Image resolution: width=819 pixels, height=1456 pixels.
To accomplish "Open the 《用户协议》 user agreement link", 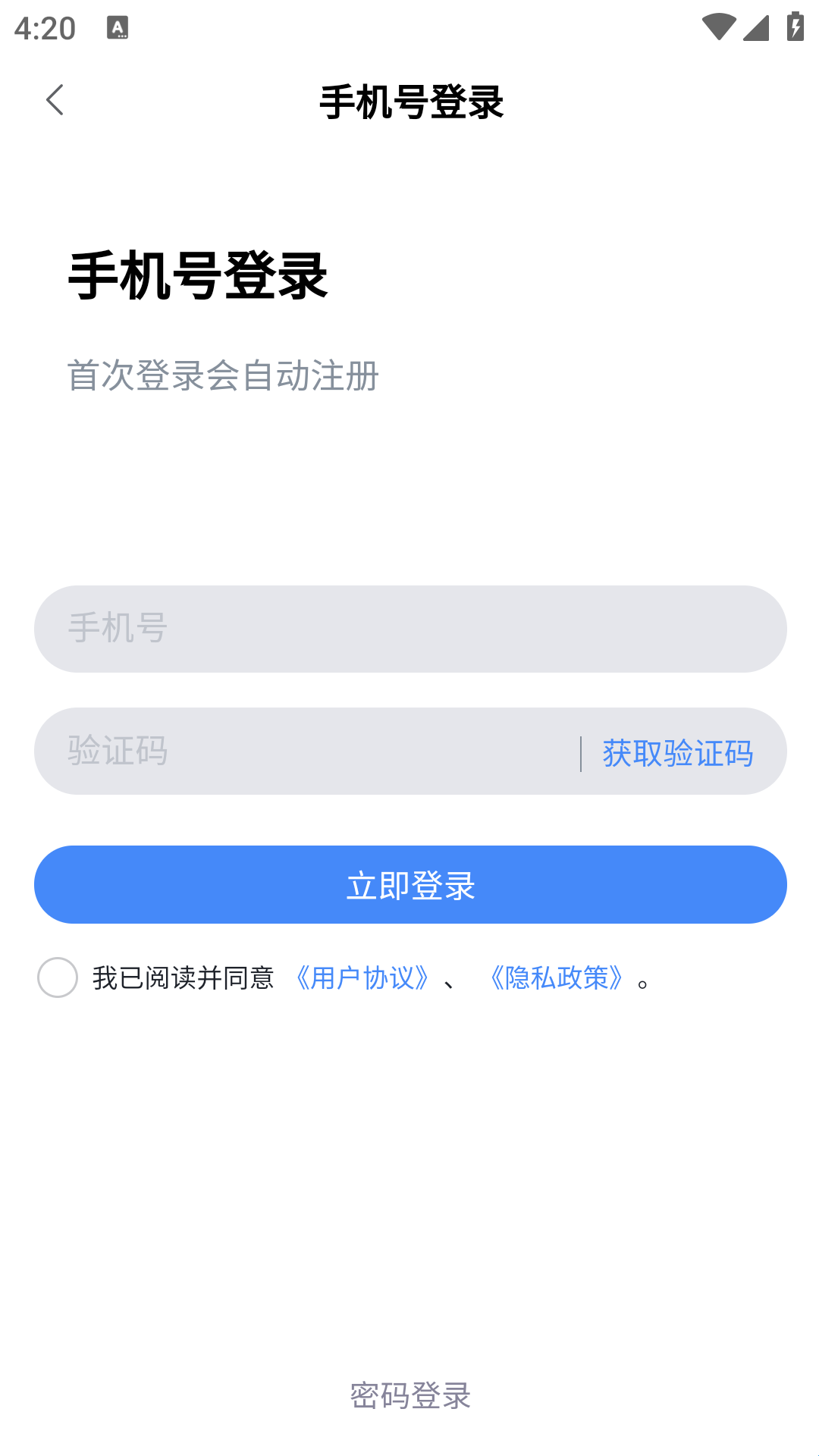I will coord(362,978).
